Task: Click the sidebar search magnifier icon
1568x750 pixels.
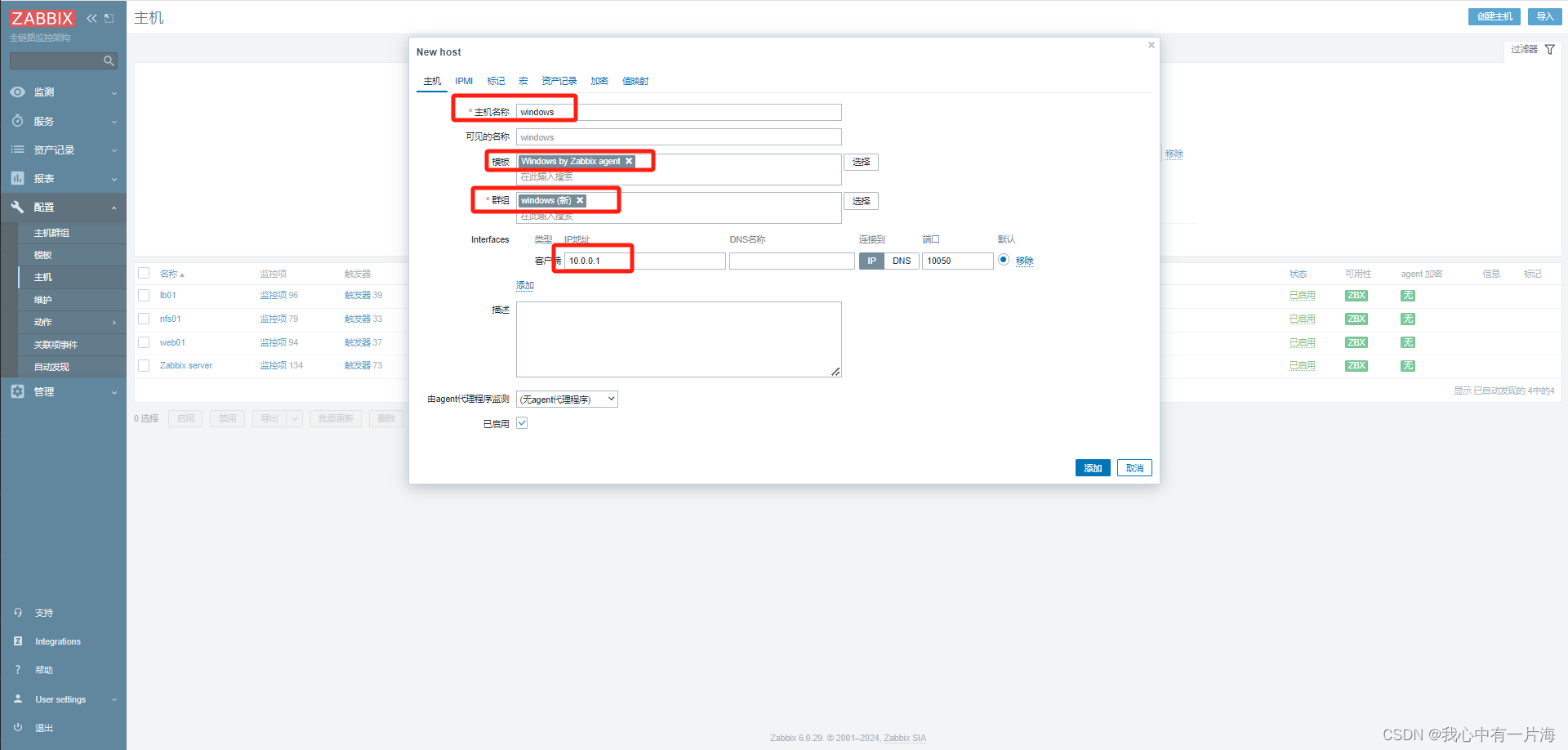Action: point(109,60)
